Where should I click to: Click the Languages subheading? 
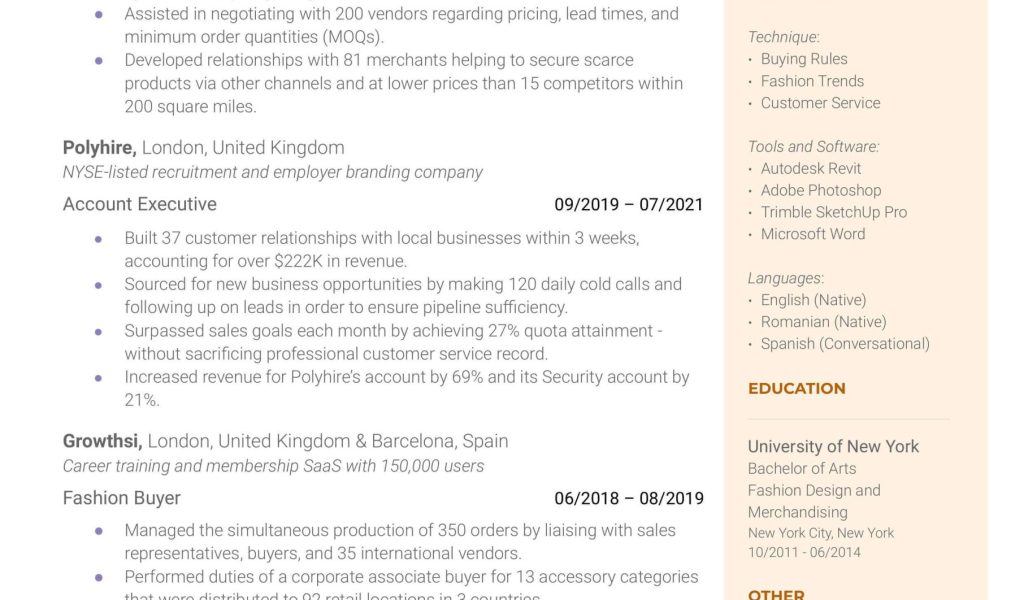click(785, 278)
